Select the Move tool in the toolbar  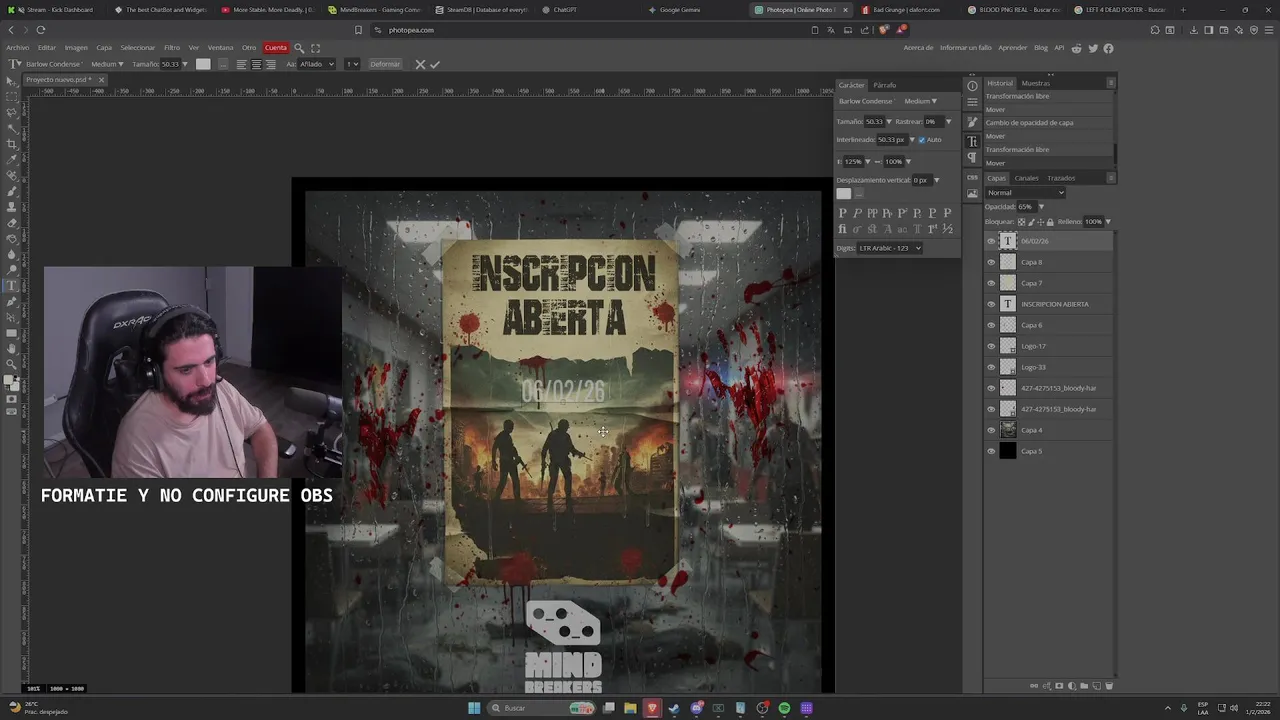tap(12, 80)
